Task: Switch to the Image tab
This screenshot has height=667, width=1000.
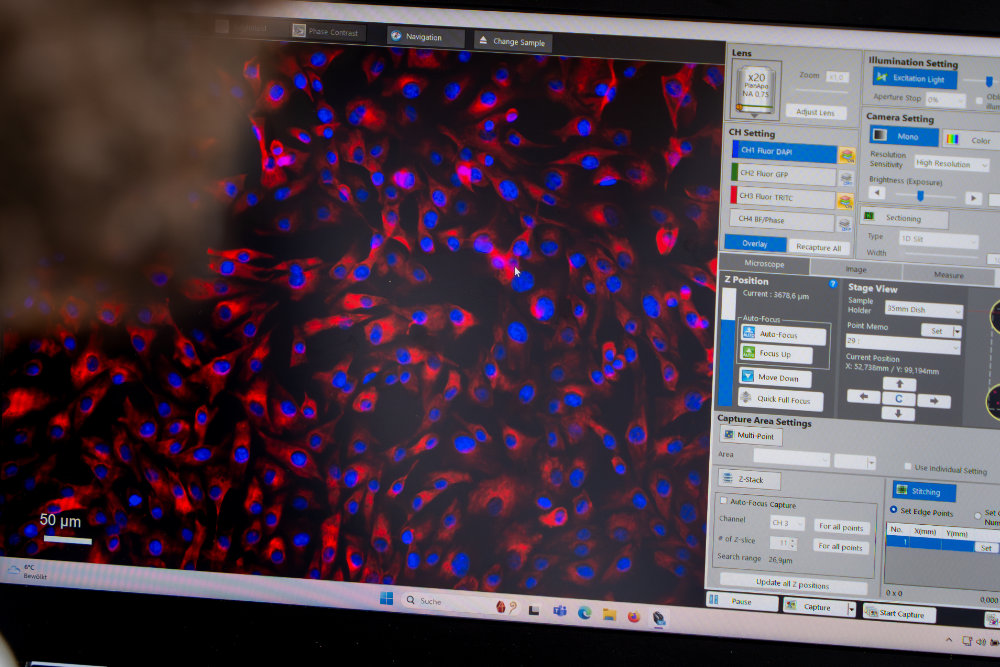Action: click(x=855, y=269)
